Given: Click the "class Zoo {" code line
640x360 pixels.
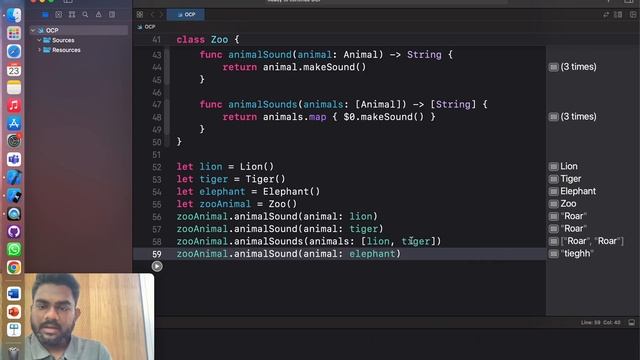Looking at the screenshot, I should pos(208,40).
